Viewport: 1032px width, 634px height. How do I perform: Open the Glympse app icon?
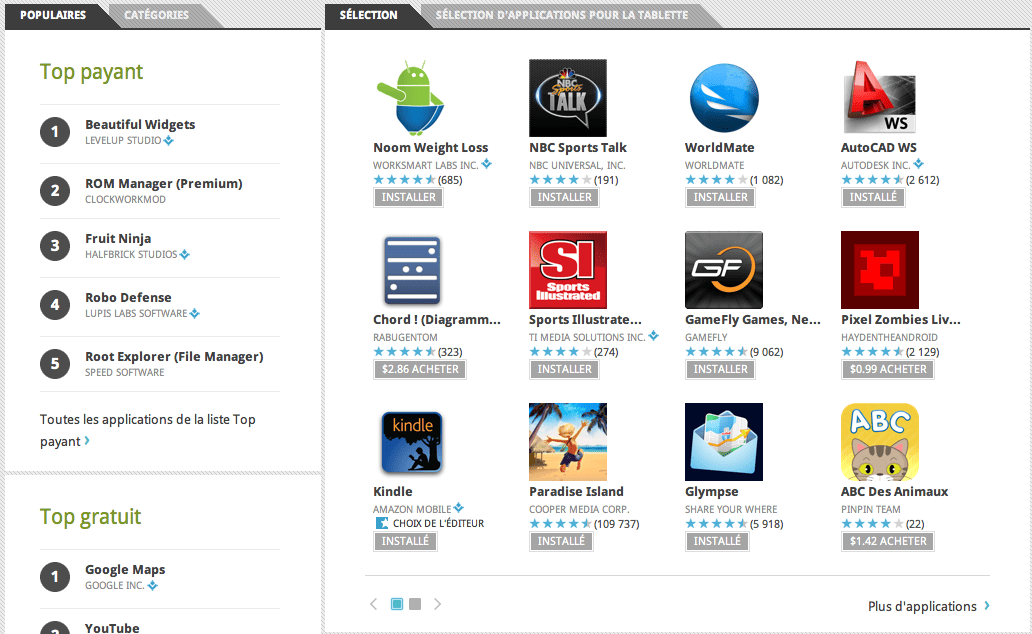click(x=724, y=442)
